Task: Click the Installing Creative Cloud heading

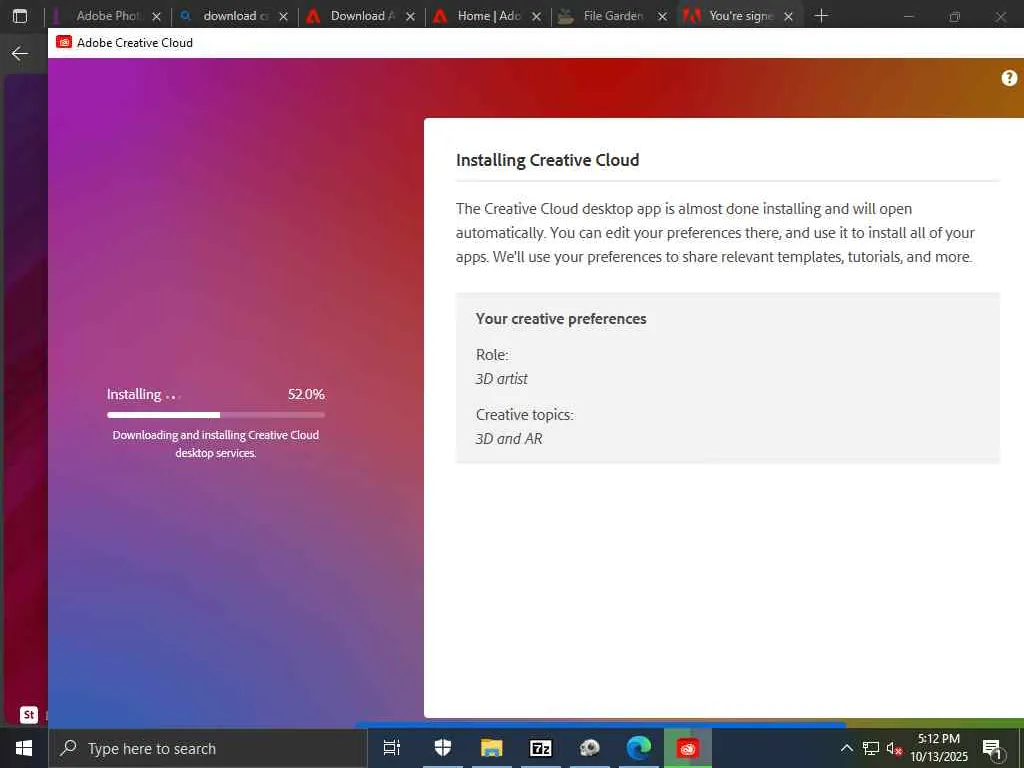Action: point(547,160)
